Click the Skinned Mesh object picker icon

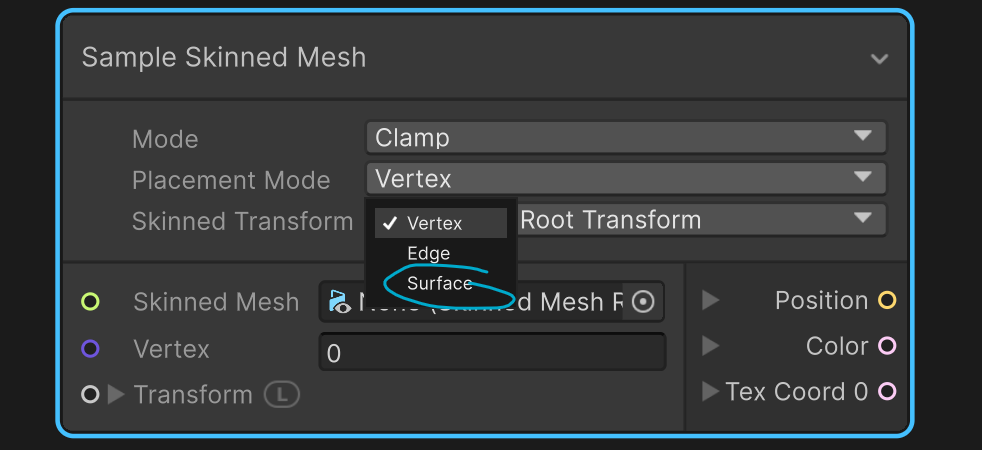[644, 301]
